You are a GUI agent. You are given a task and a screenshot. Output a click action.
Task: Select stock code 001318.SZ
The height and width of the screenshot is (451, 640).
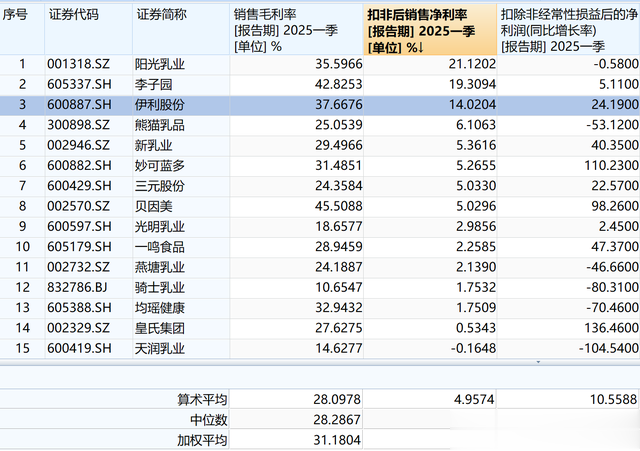pos(78,64)
